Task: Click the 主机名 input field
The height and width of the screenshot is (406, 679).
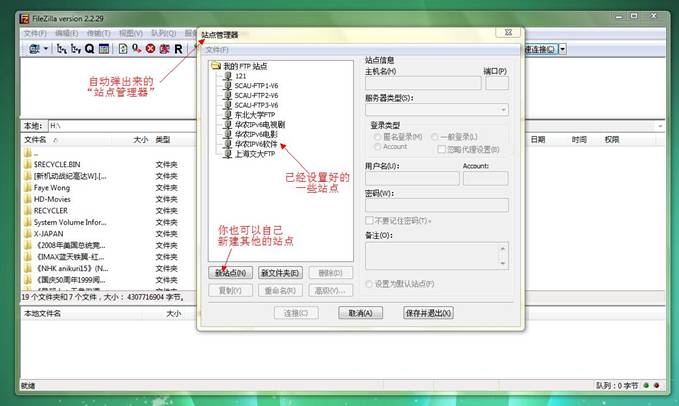Action: [x=423, y=83]
